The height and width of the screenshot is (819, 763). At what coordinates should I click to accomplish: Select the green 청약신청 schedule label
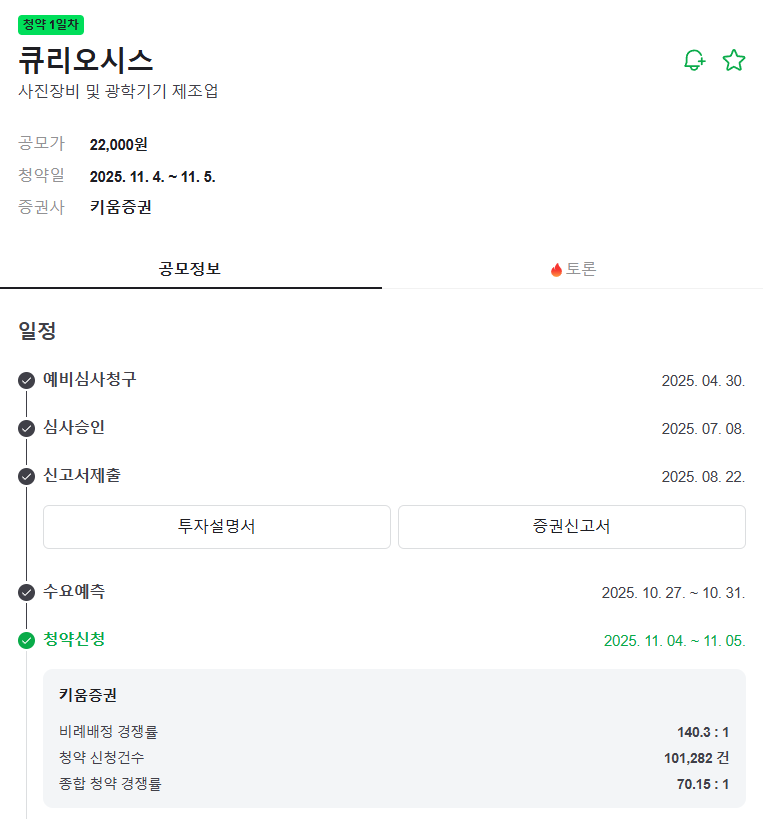[x=74, y=640]
